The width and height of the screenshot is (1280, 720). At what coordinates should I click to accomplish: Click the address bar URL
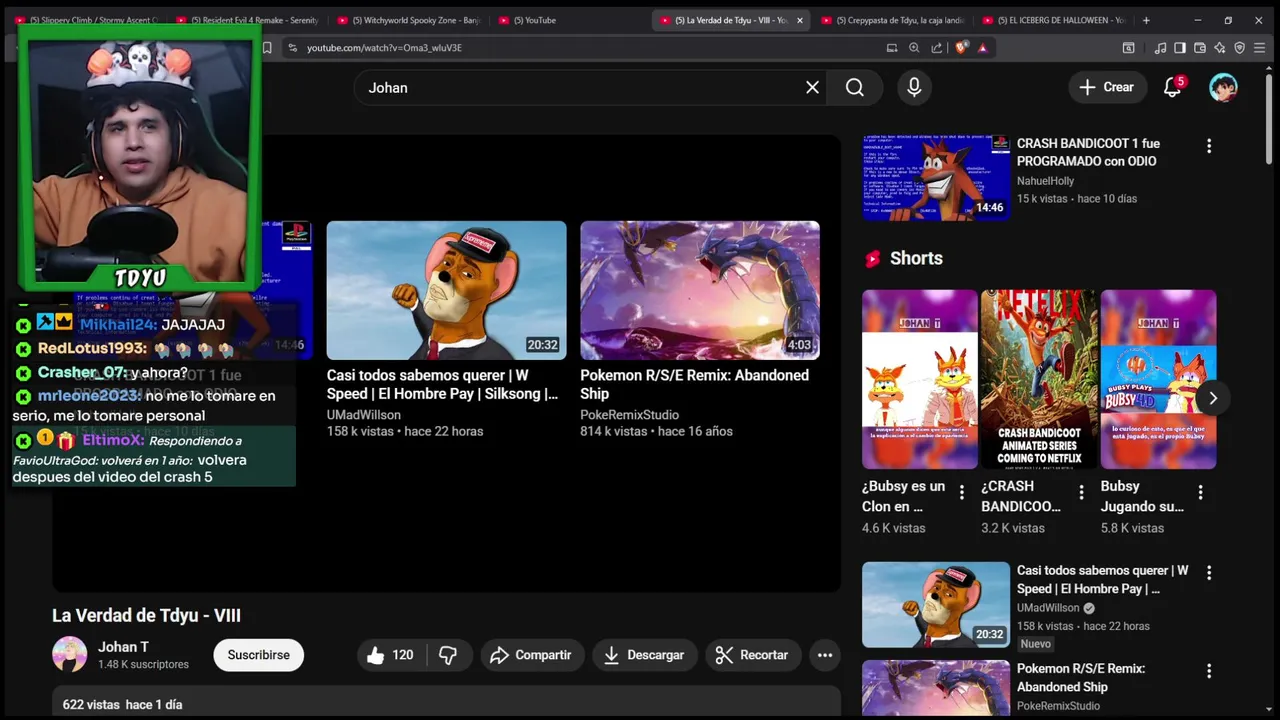pos(384,47)
